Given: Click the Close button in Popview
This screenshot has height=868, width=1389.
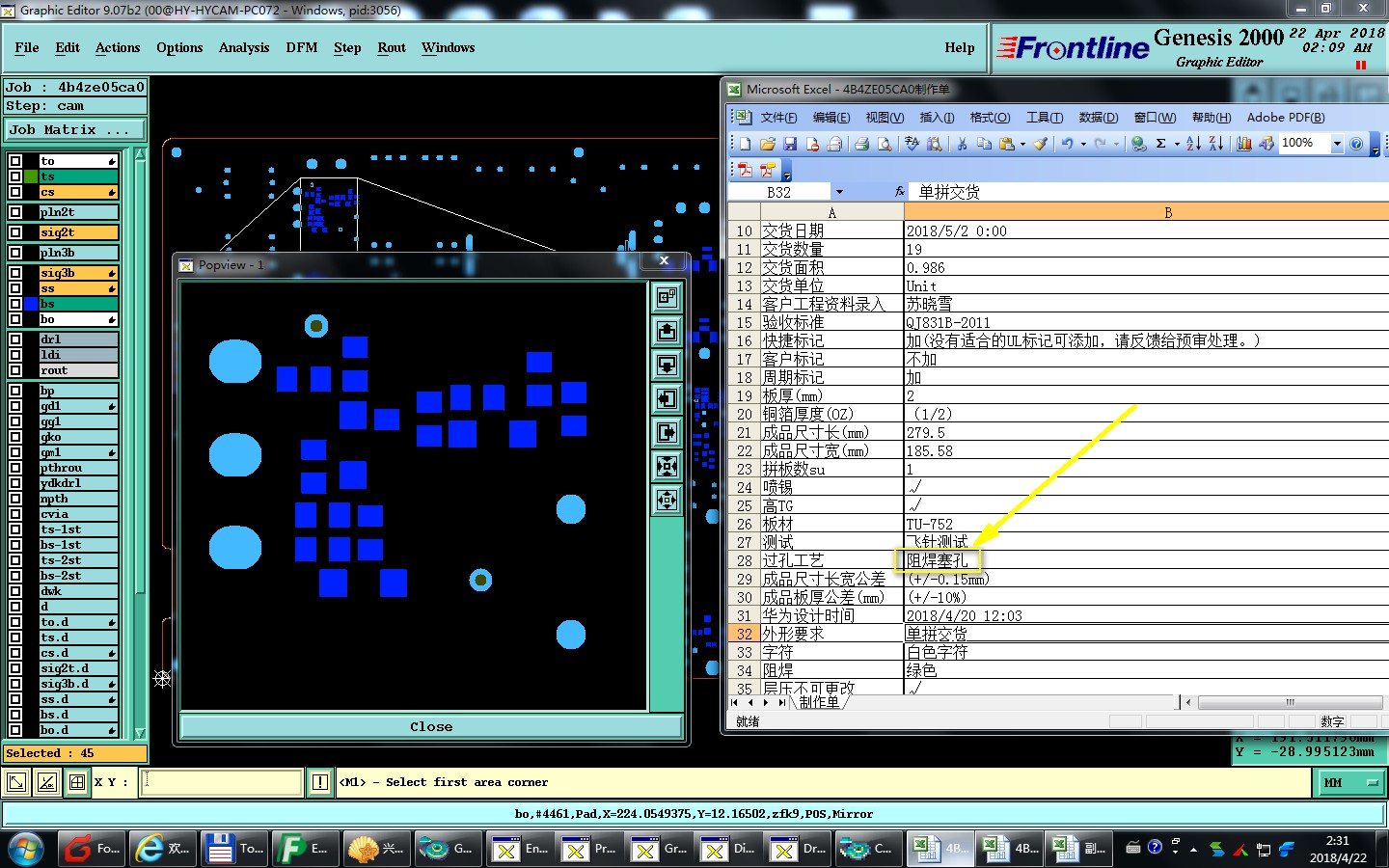Looking at the screenshot, I should pos(430,726).
